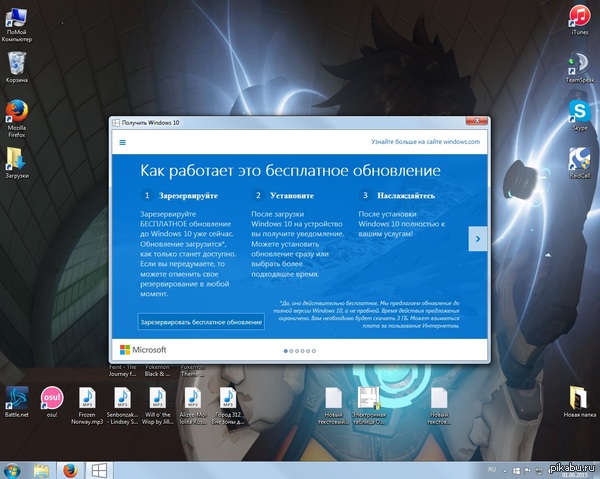
Task: Select the second slide indicator dot
Action: coord(291,351)
